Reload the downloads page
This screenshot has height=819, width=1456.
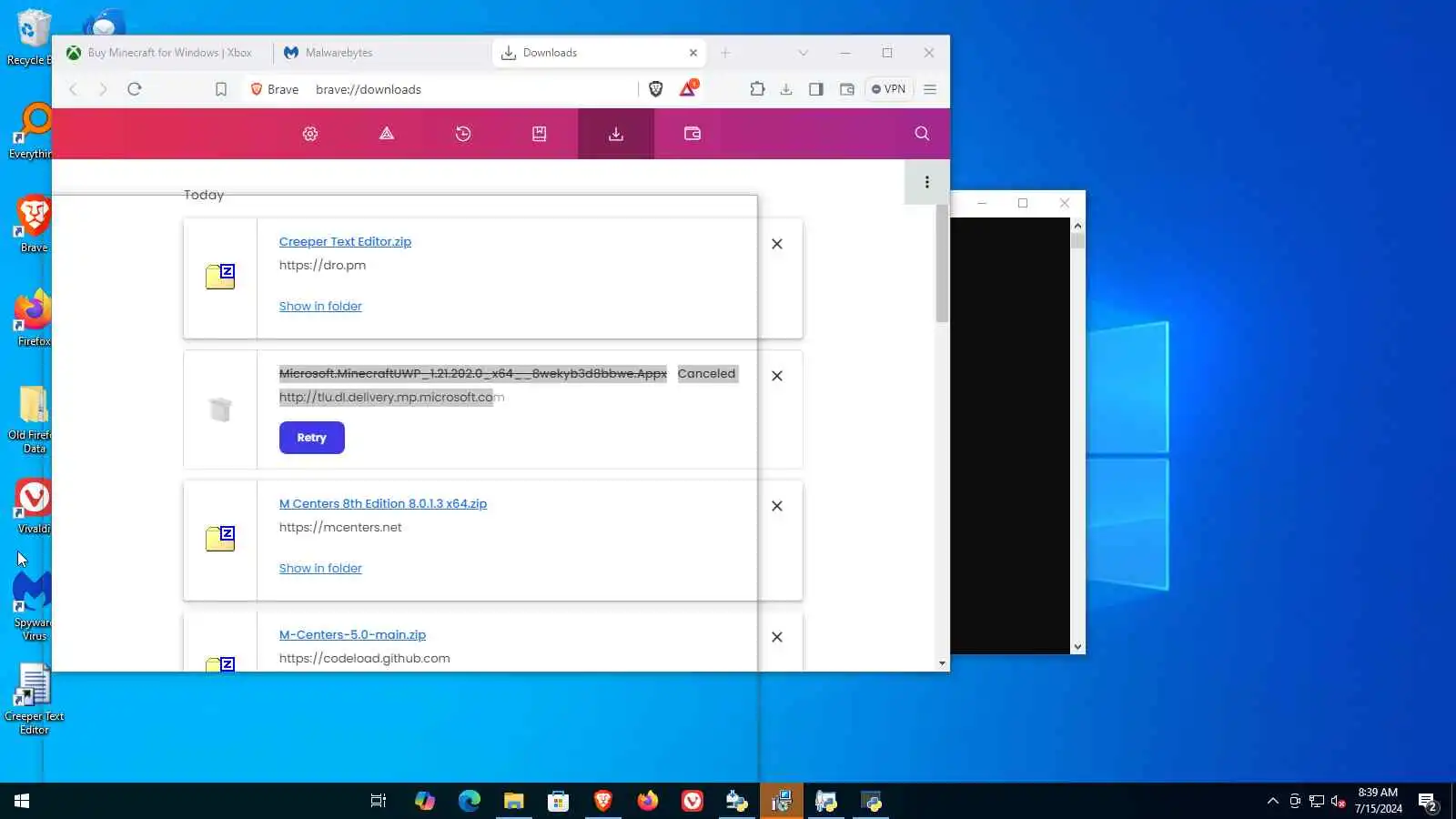click(x=135, y=89)
